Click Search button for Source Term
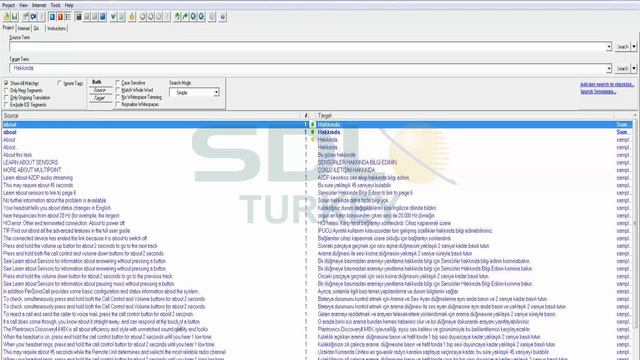Viewport: 640px width, 360px height. [622, 47]
